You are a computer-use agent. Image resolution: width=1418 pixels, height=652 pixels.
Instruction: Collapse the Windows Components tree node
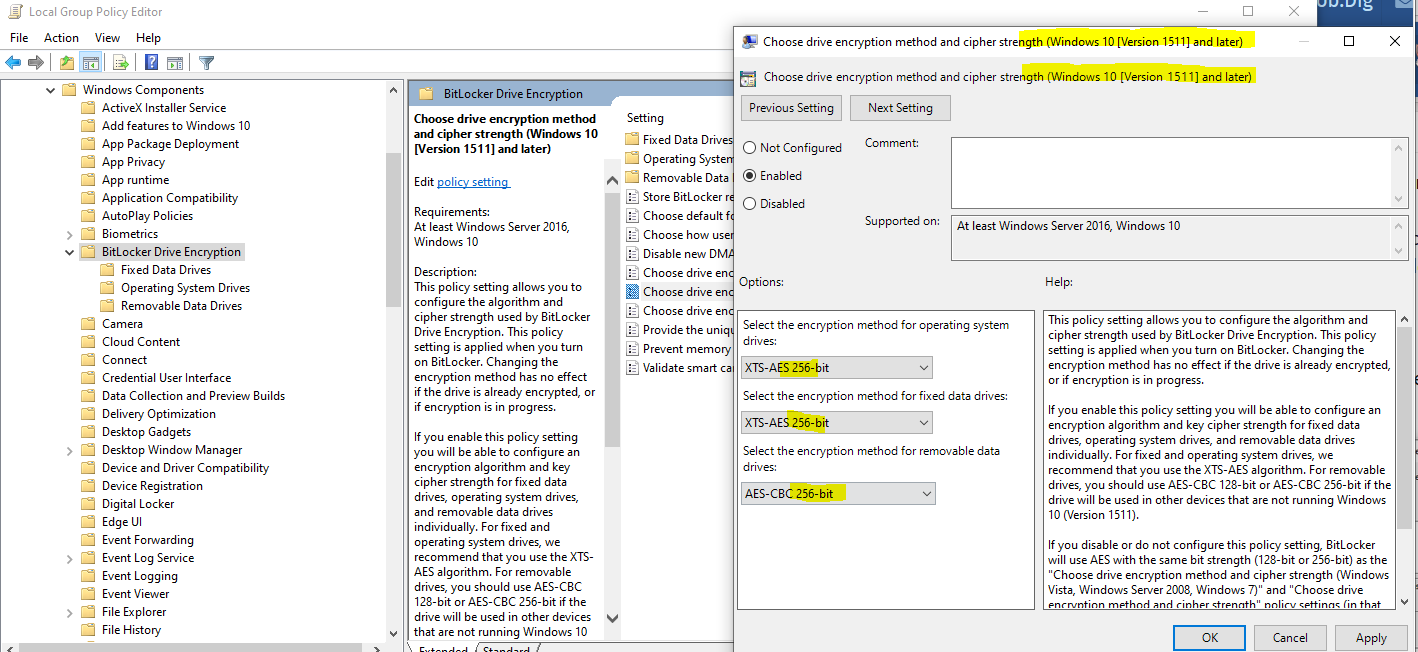(x=51, y=90)
